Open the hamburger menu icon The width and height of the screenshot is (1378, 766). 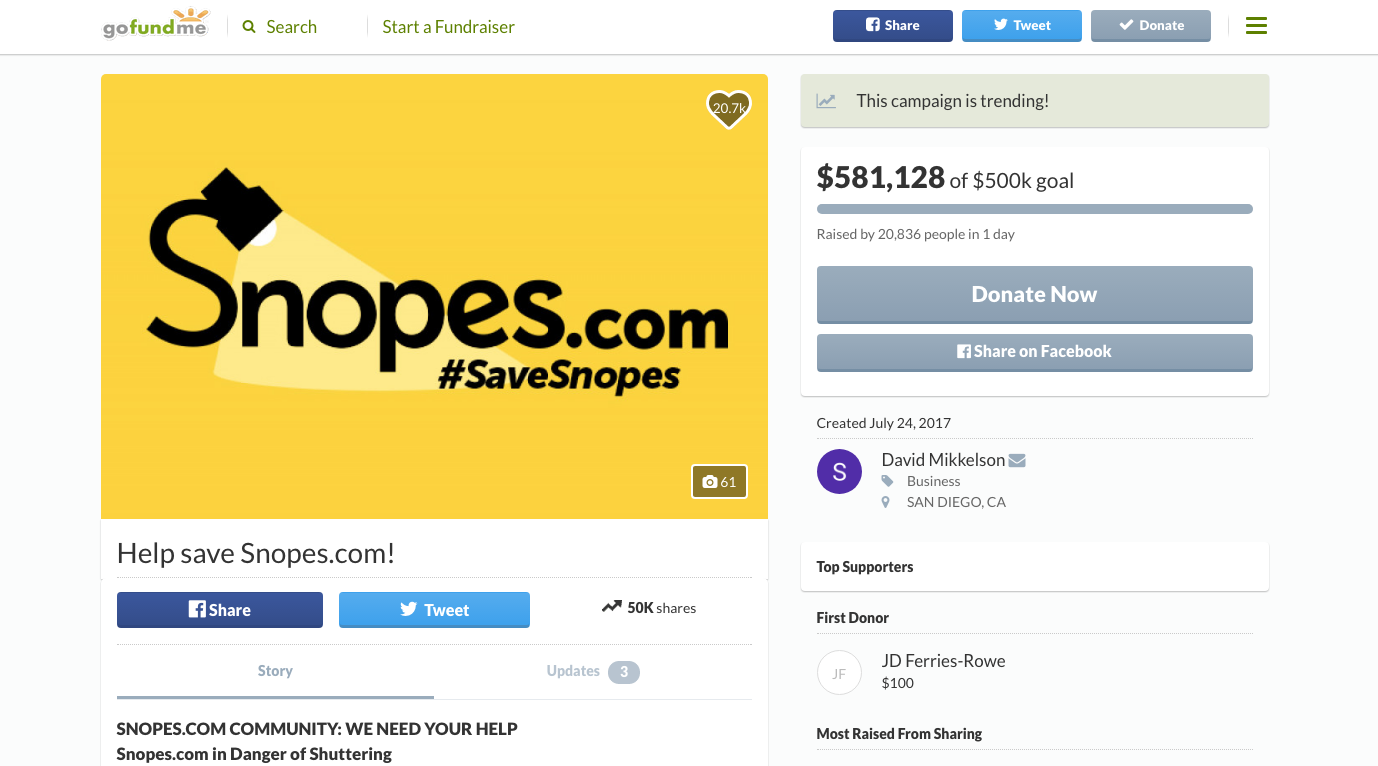[1256, 26]
